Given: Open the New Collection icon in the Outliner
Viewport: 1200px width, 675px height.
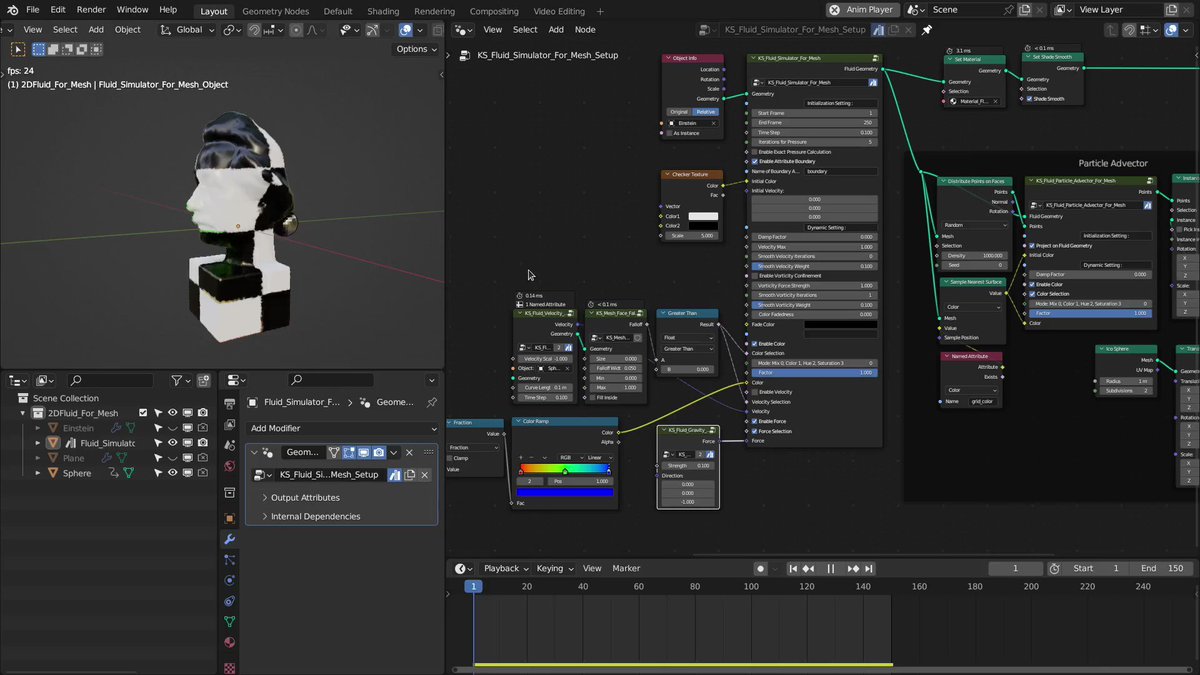Looking at the screenshot, I should pyautogui.click(x=204, y=380).
